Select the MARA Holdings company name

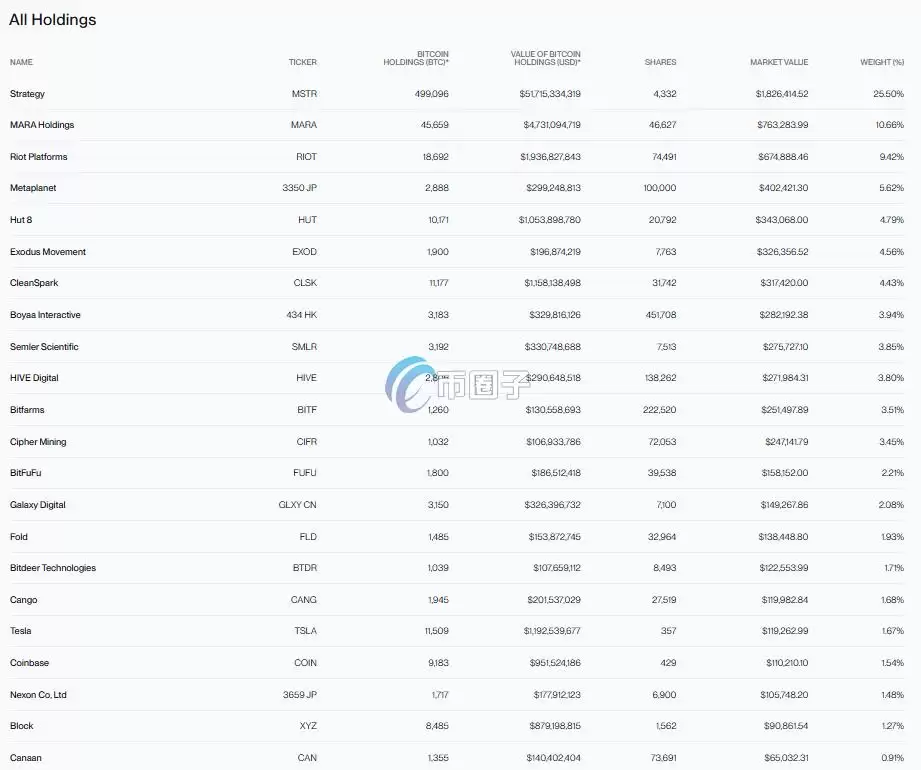pos(42,125)
